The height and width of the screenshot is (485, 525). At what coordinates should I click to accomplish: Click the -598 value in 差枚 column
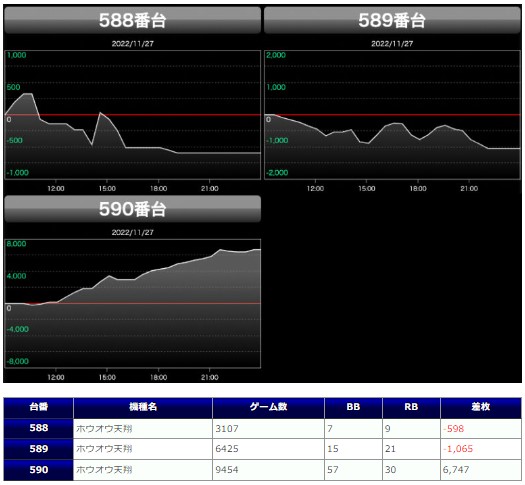pyautogui.click(x=453, y=429)
